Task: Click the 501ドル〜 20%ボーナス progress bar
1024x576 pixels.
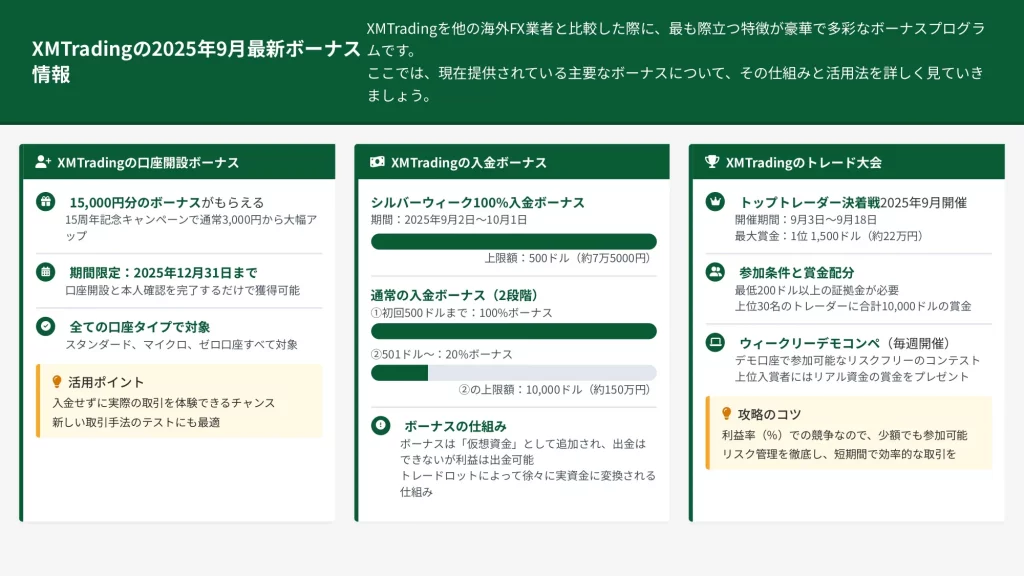Action: click(x=513, y=373)
